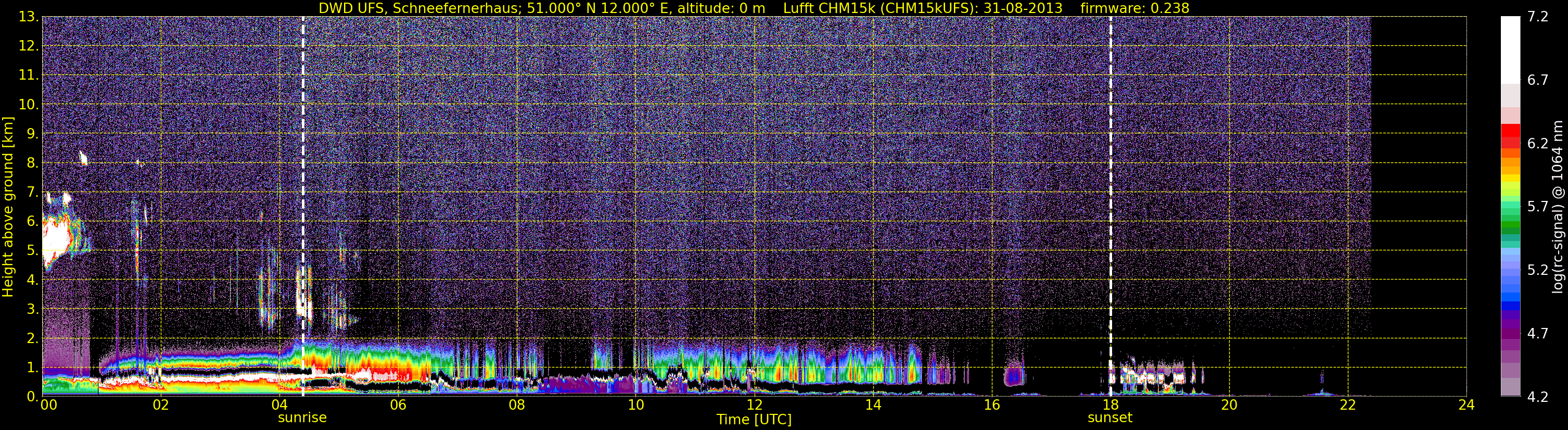Click the colorbar tick value 7.2

(1538, 17)
